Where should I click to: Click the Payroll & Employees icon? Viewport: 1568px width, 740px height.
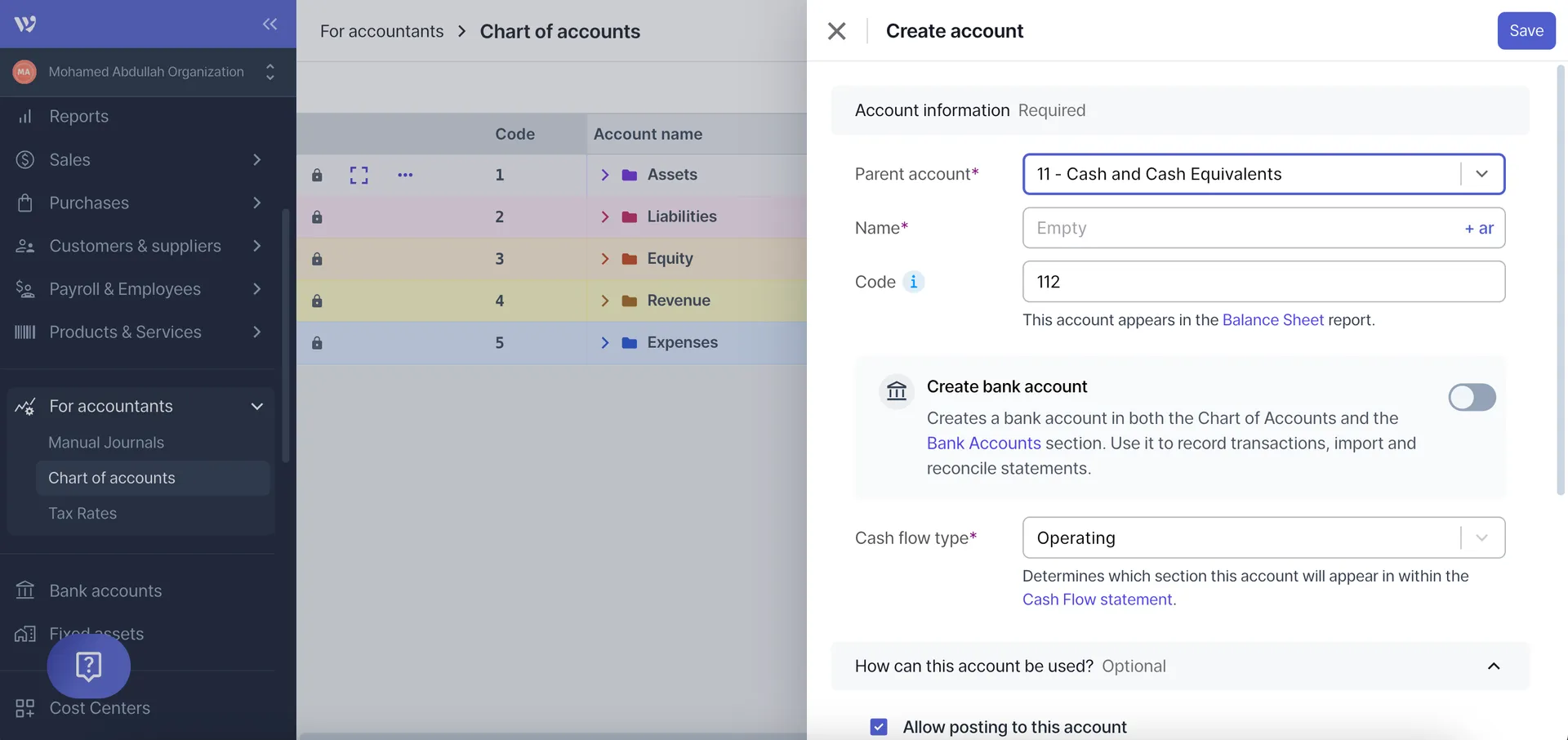pos(24,289)
